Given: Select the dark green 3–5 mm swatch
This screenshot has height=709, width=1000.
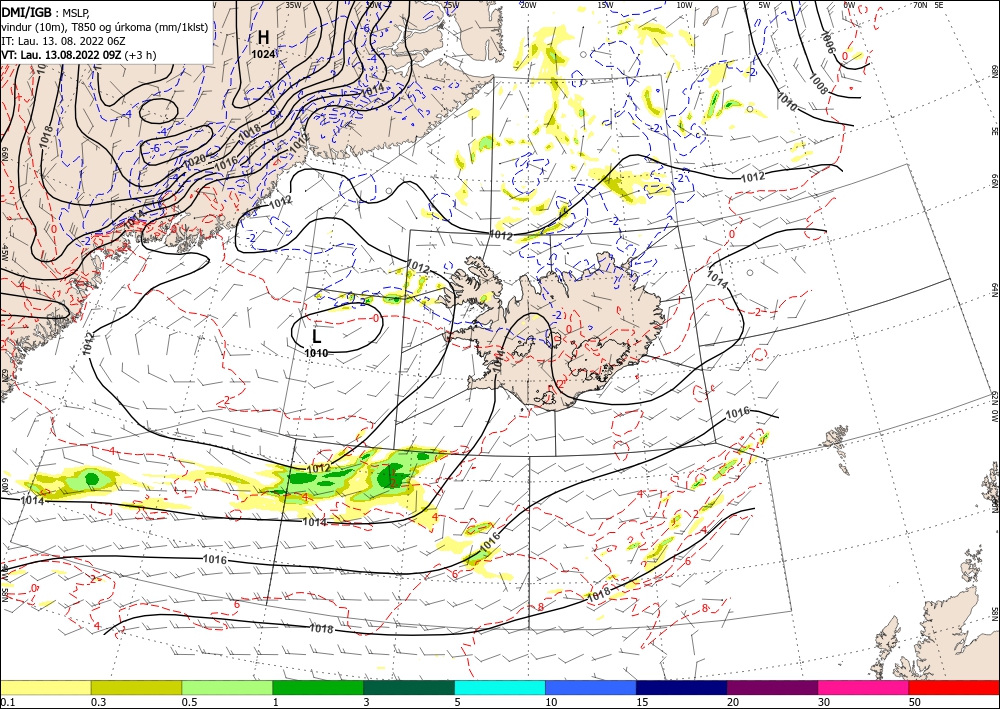Looking at the screenshot, I should (x=409, y=687).
